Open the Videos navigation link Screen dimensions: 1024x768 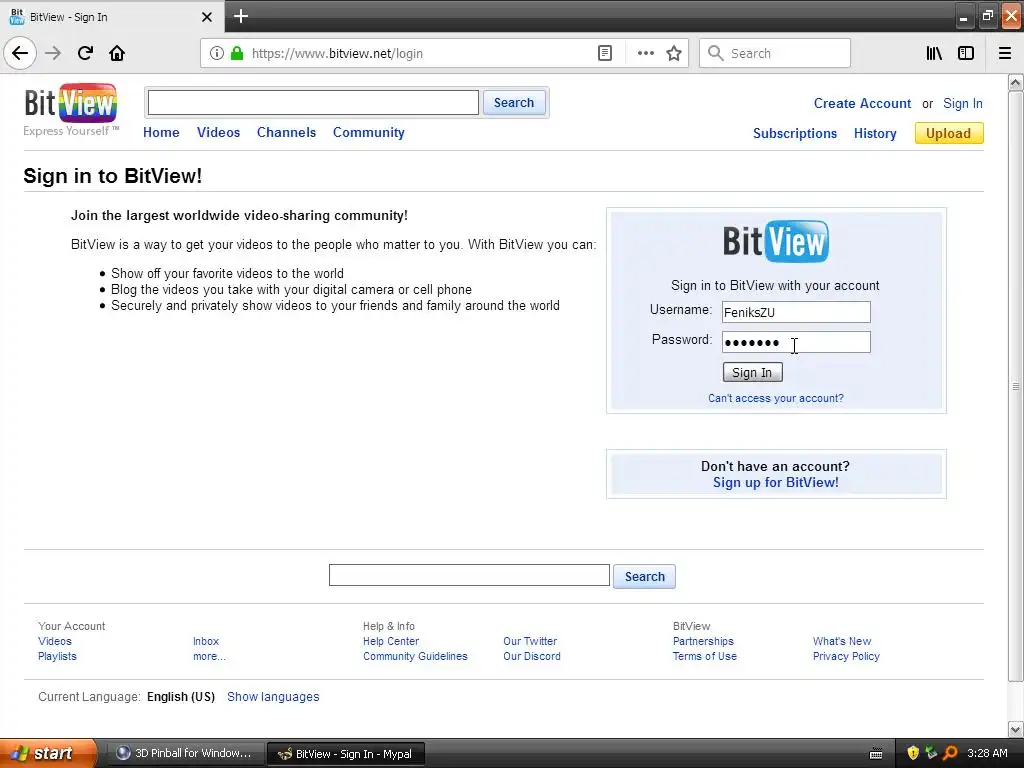click(219, 133)
